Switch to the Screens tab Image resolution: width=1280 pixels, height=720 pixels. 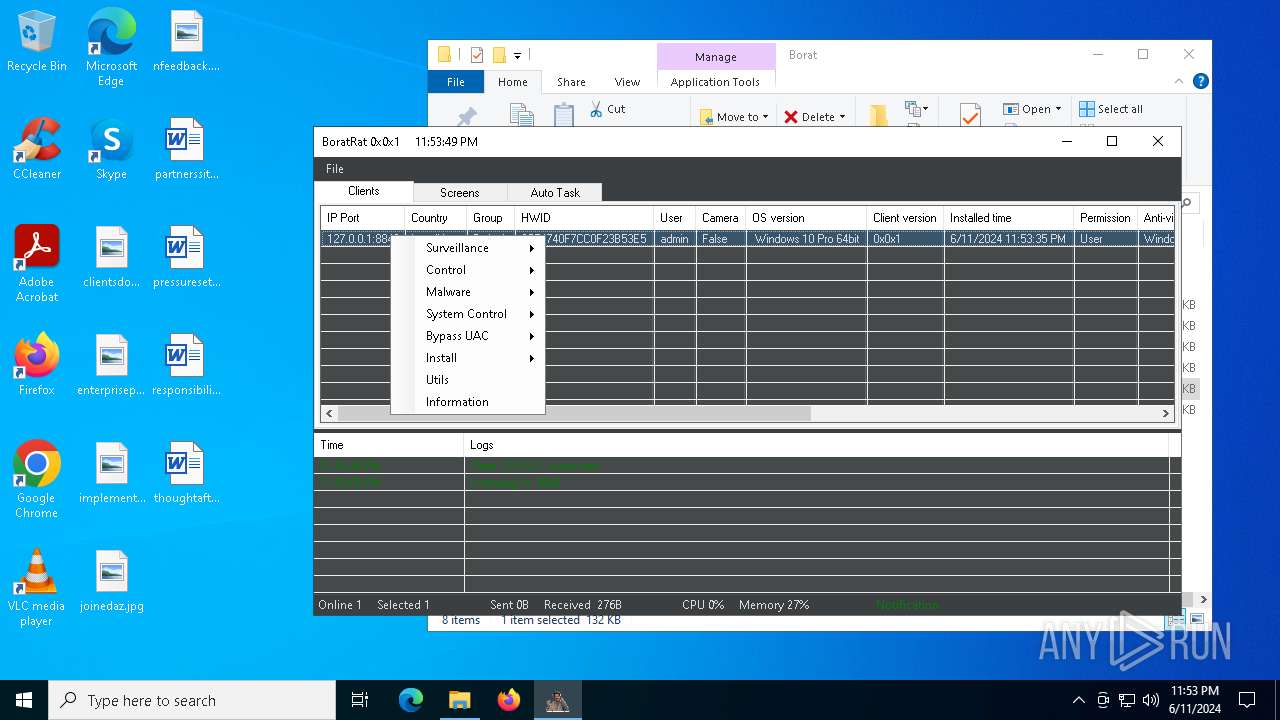point(460,193)
